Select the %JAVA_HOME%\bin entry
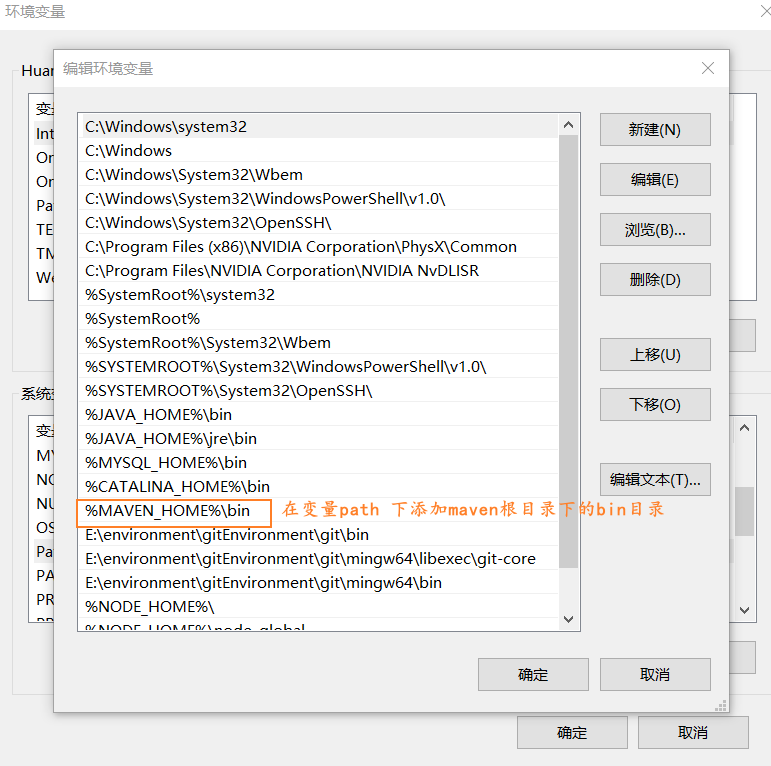The image size is (771, 766). click(x=319, y=414)
